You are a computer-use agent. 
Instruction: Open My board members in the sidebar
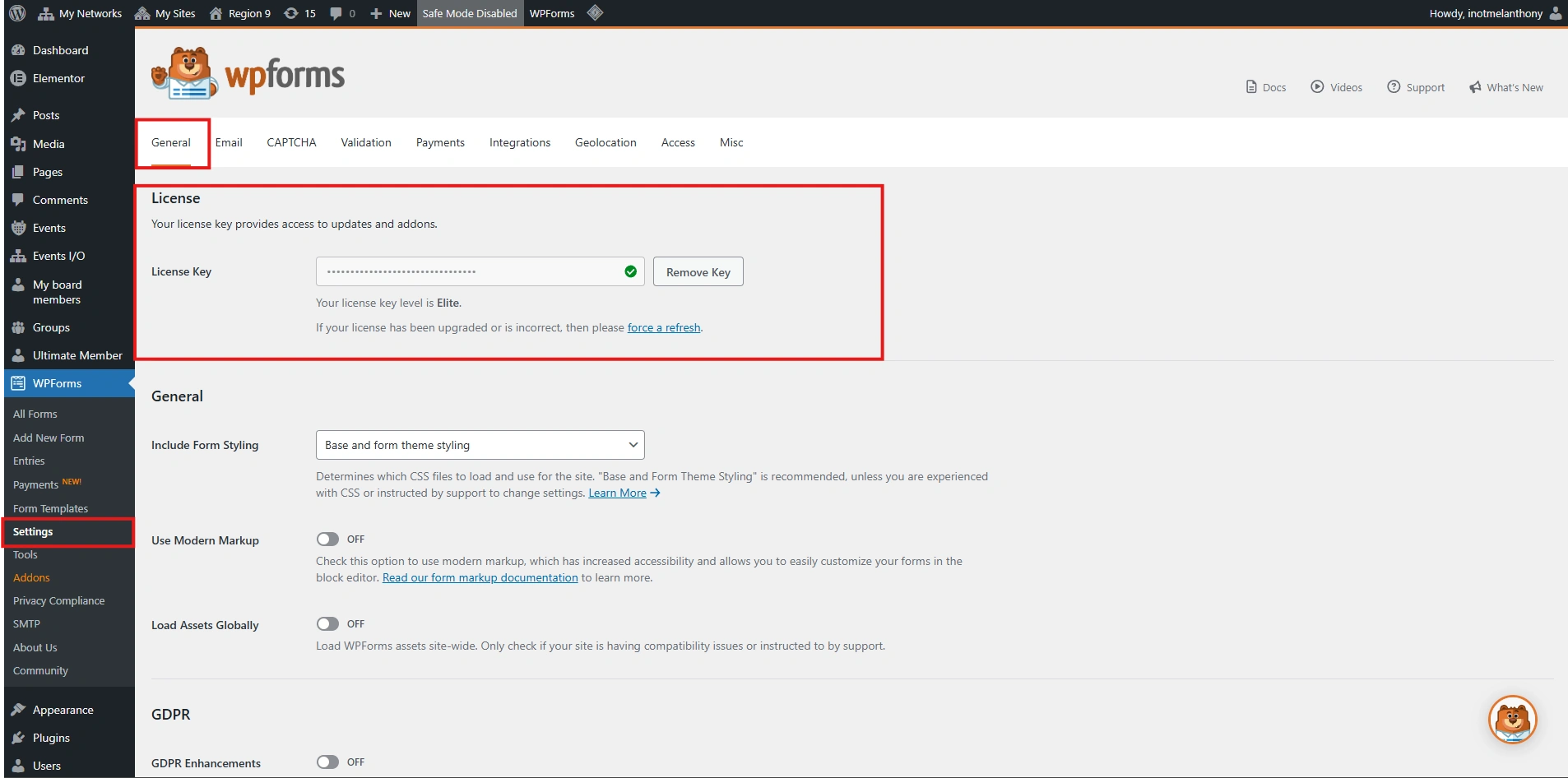[69, 292]
